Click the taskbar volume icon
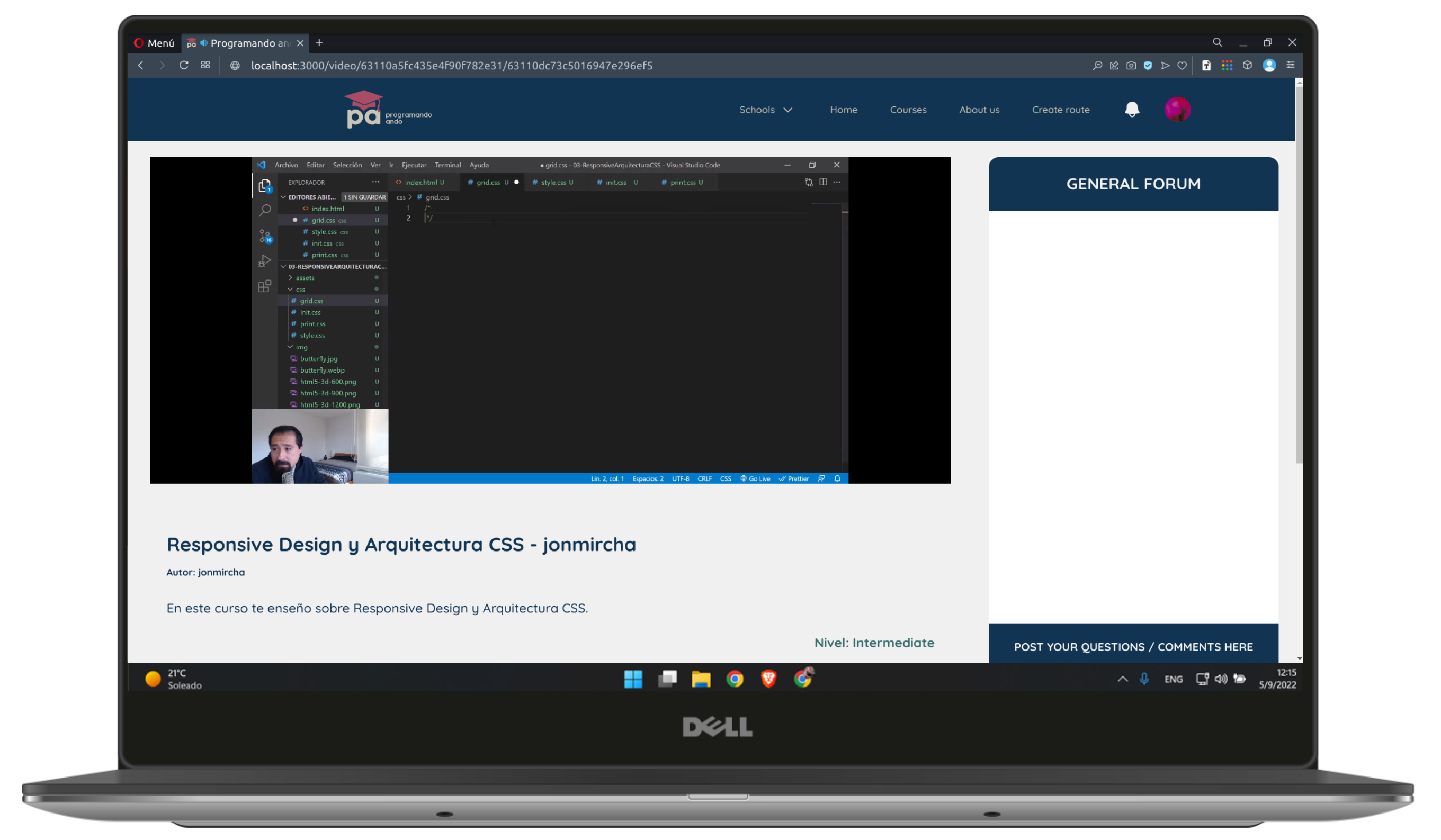Screen dimensions: 1441x840 pos(1221,679)
